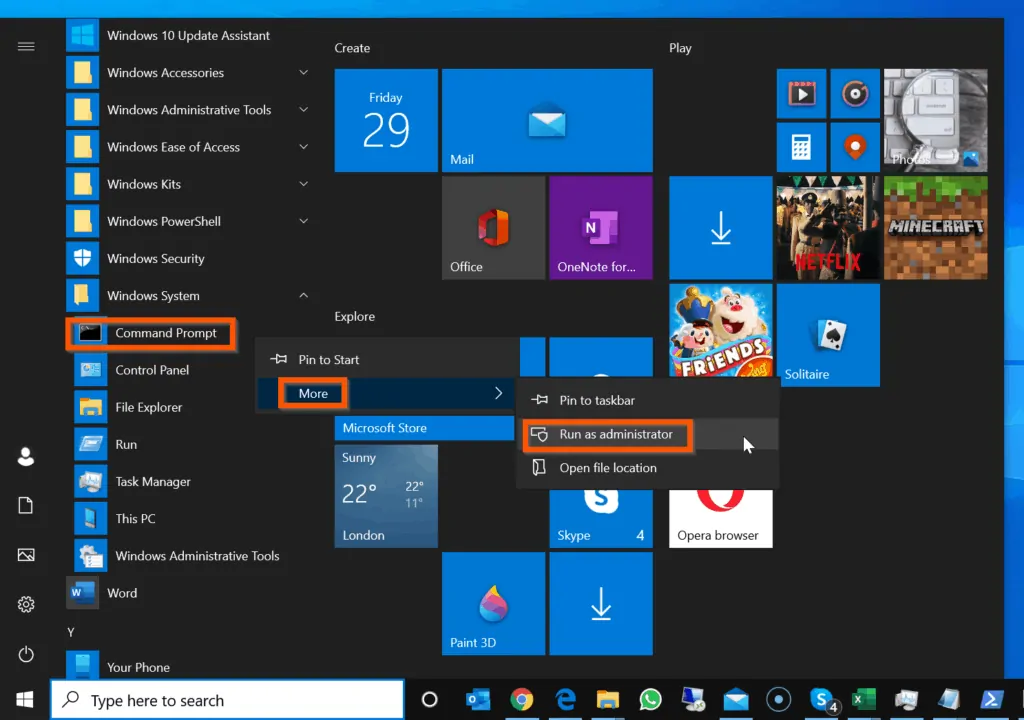Collapse the Windows System folder
This screenshot has height=720, width=1024.
pyautogui.click(x=304, y=295)
